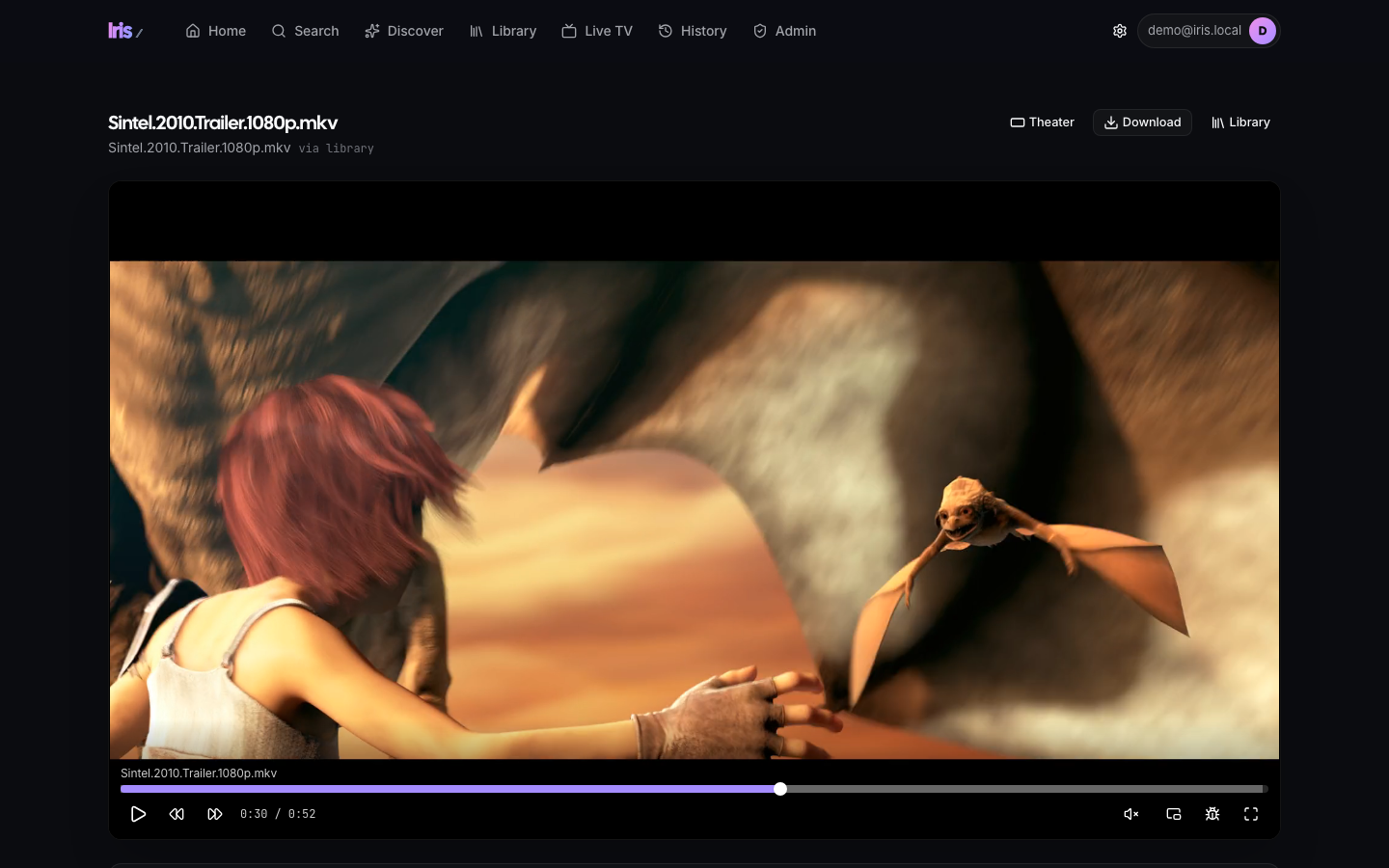The height and width of the screenshot is (868, 1389).
Task: Go to the Search page
Action: point(305,31)
